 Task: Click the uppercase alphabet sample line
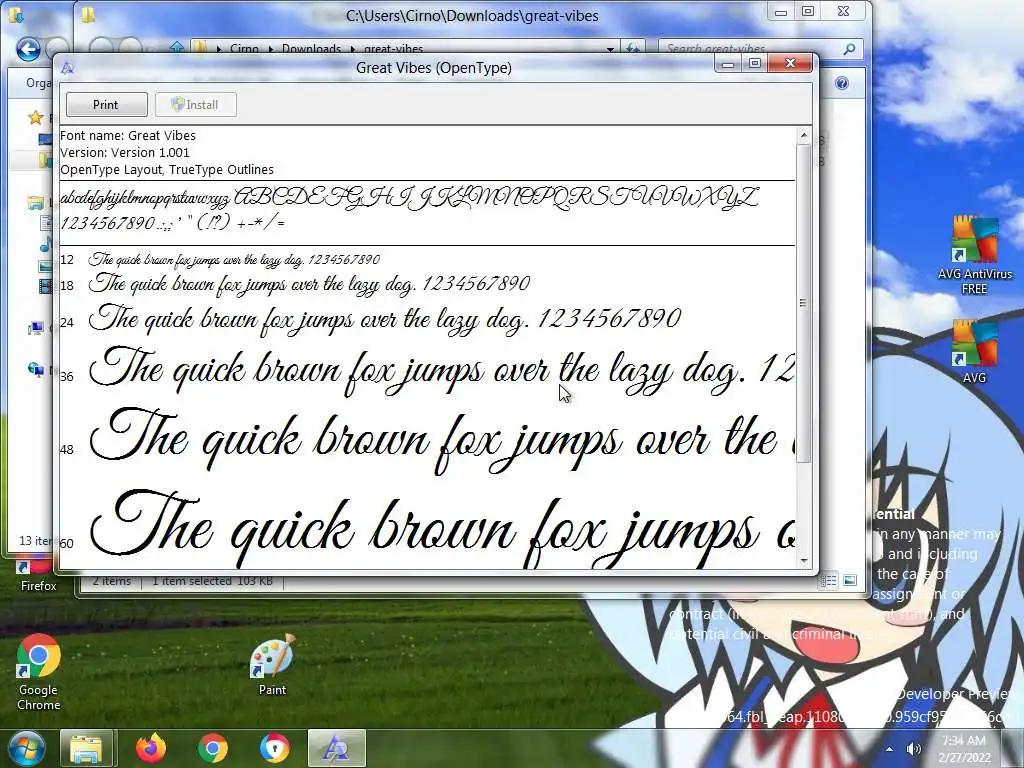click(x=496, y=197)
